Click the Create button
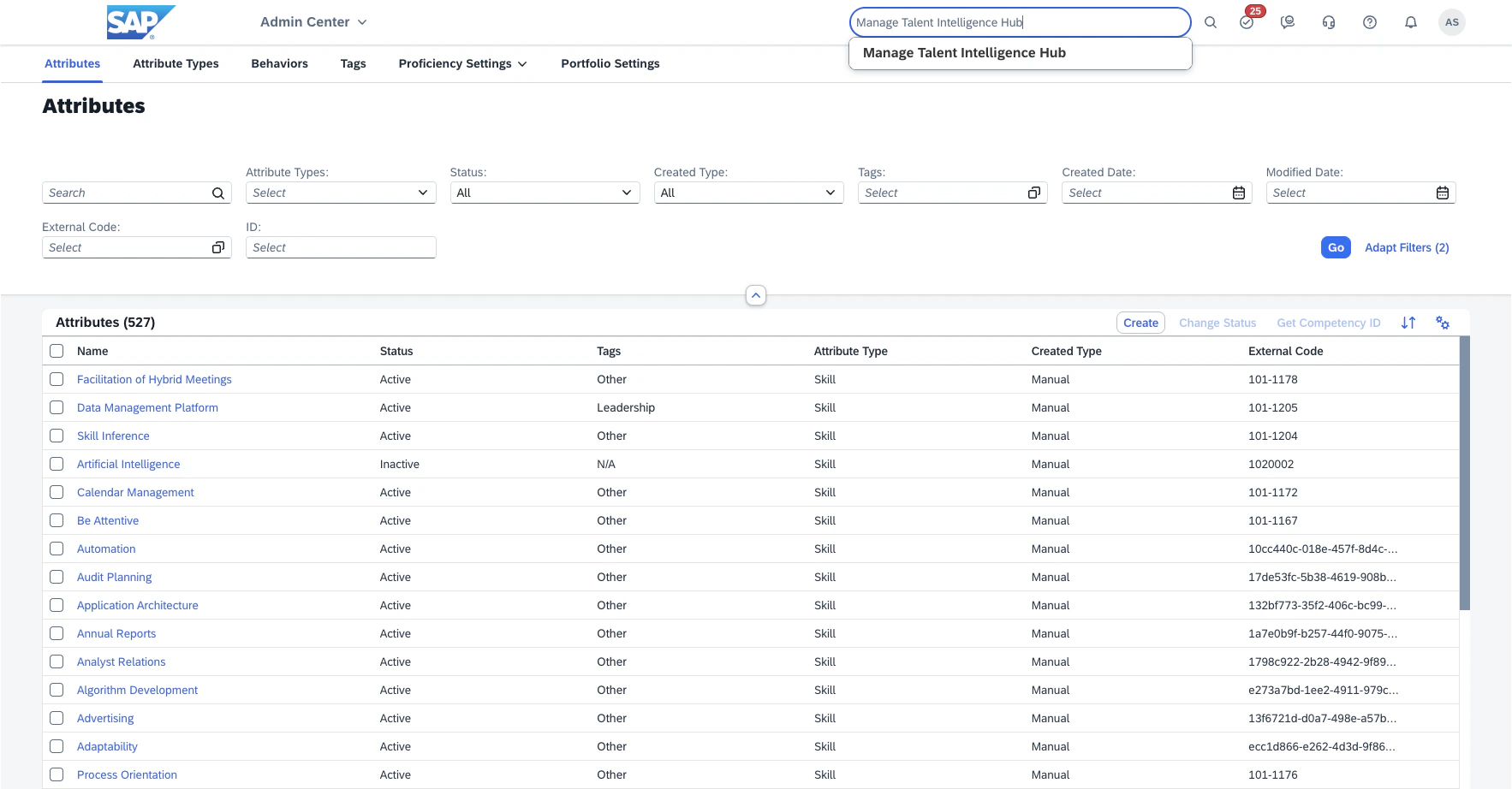 pyautogui.click(x=1140, y=323)
